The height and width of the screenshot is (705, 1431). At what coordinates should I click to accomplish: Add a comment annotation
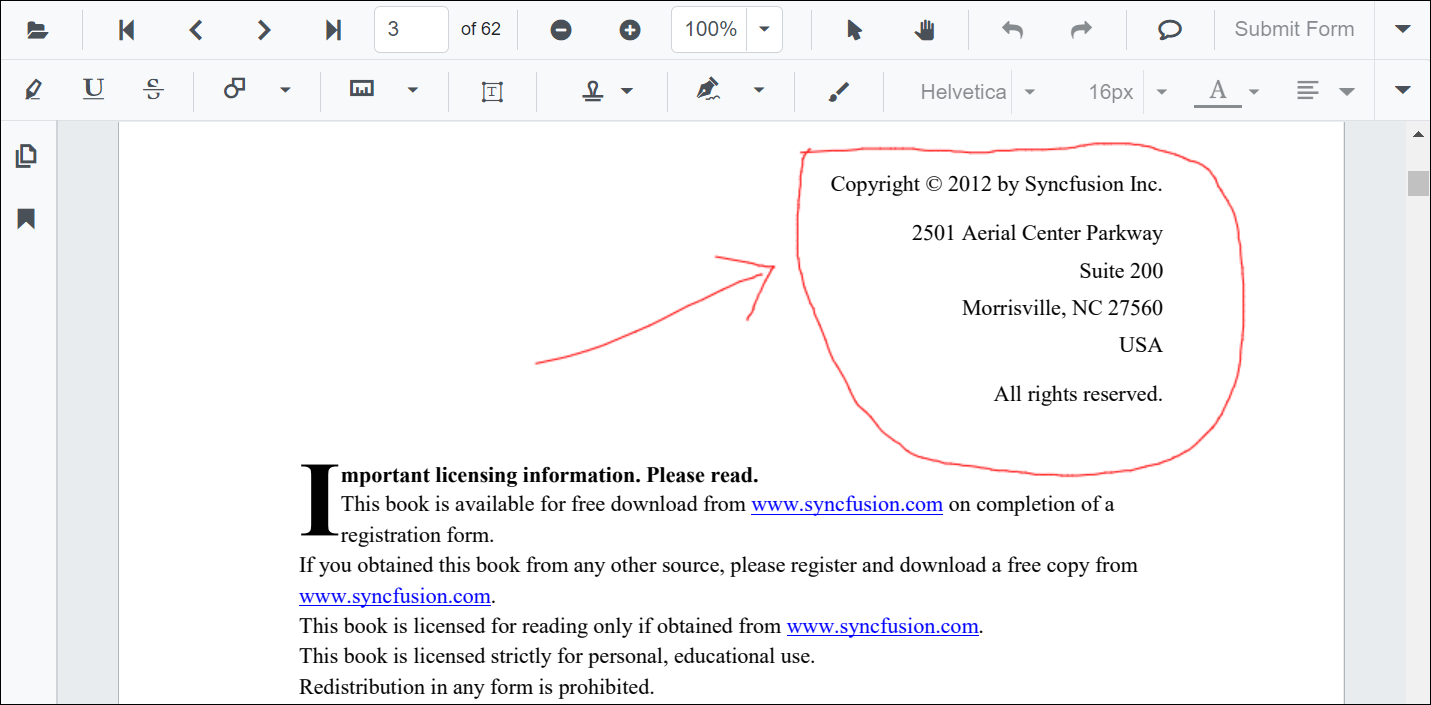(1167, 29)
